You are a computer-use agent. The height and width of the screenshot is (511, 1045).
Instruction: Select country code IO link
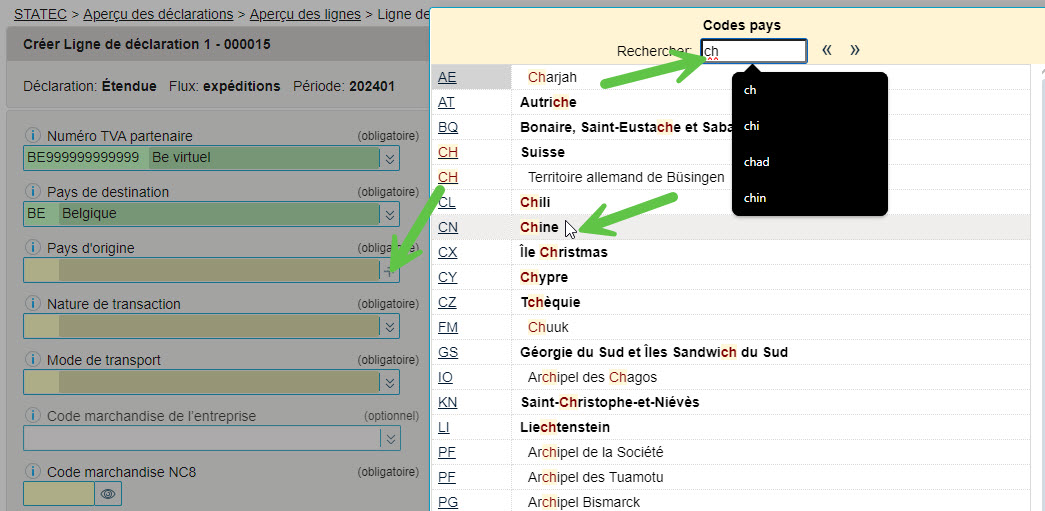446,377
